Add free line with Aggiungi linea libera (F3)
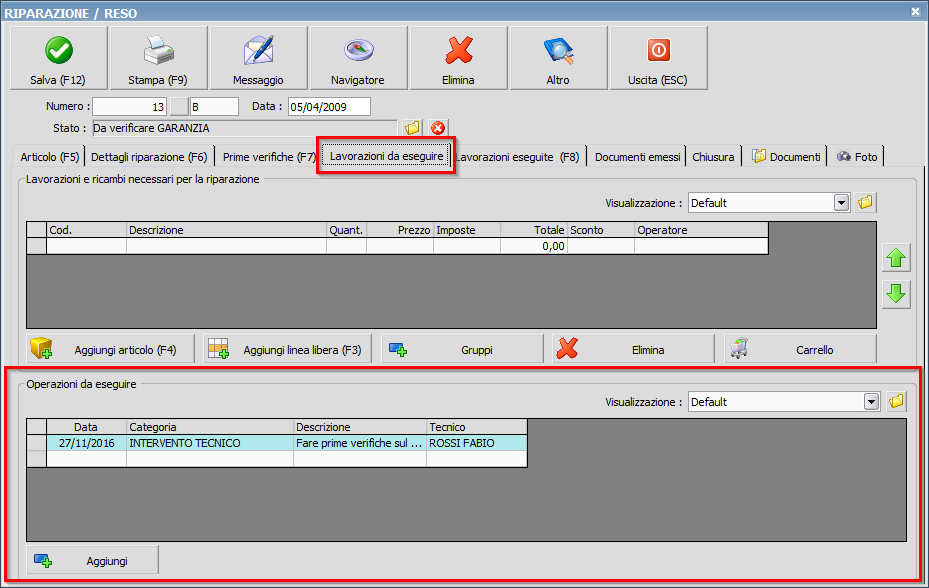This screenshot has width=929, height=588. click(x=287, y=349)
